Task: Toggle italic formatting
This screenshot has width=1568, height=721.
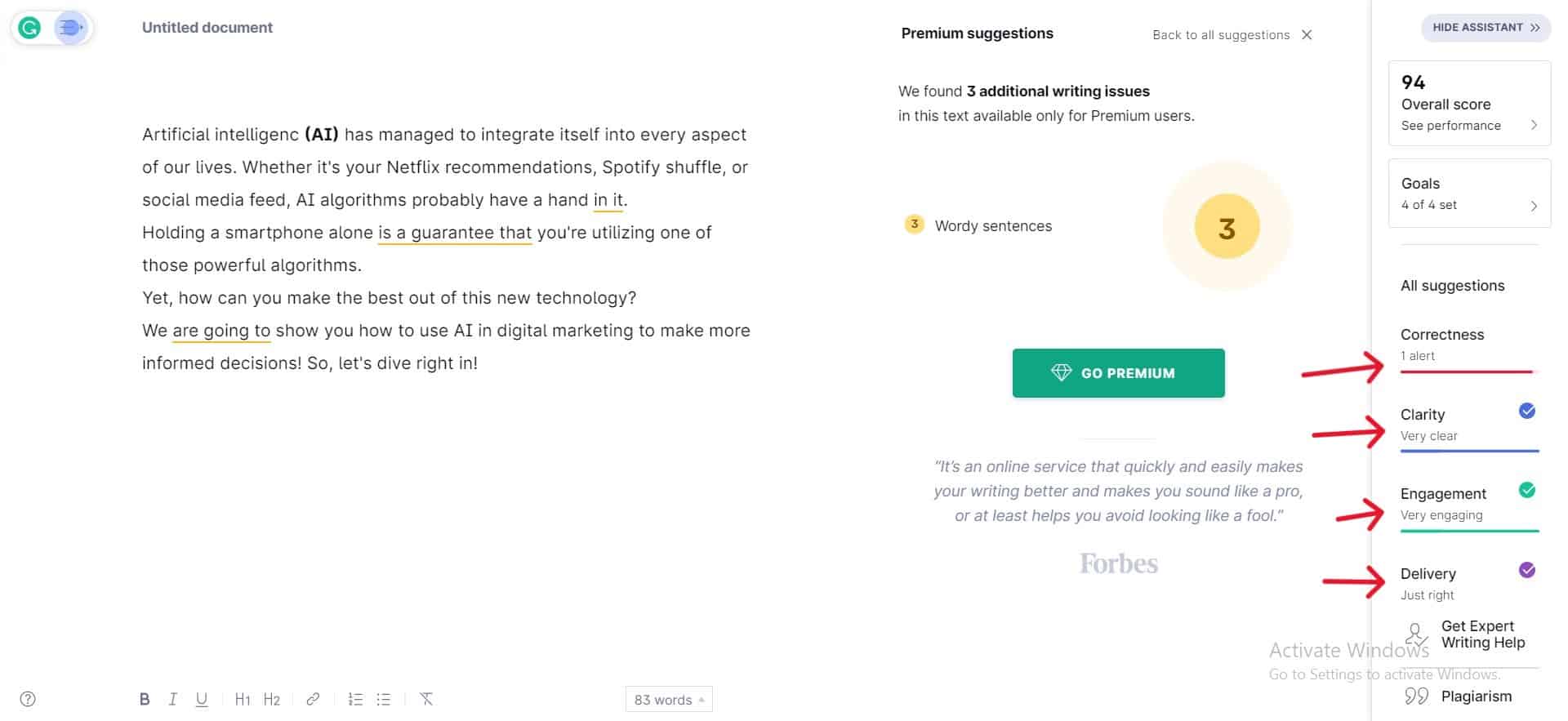Action: click(x=172, y=699)
